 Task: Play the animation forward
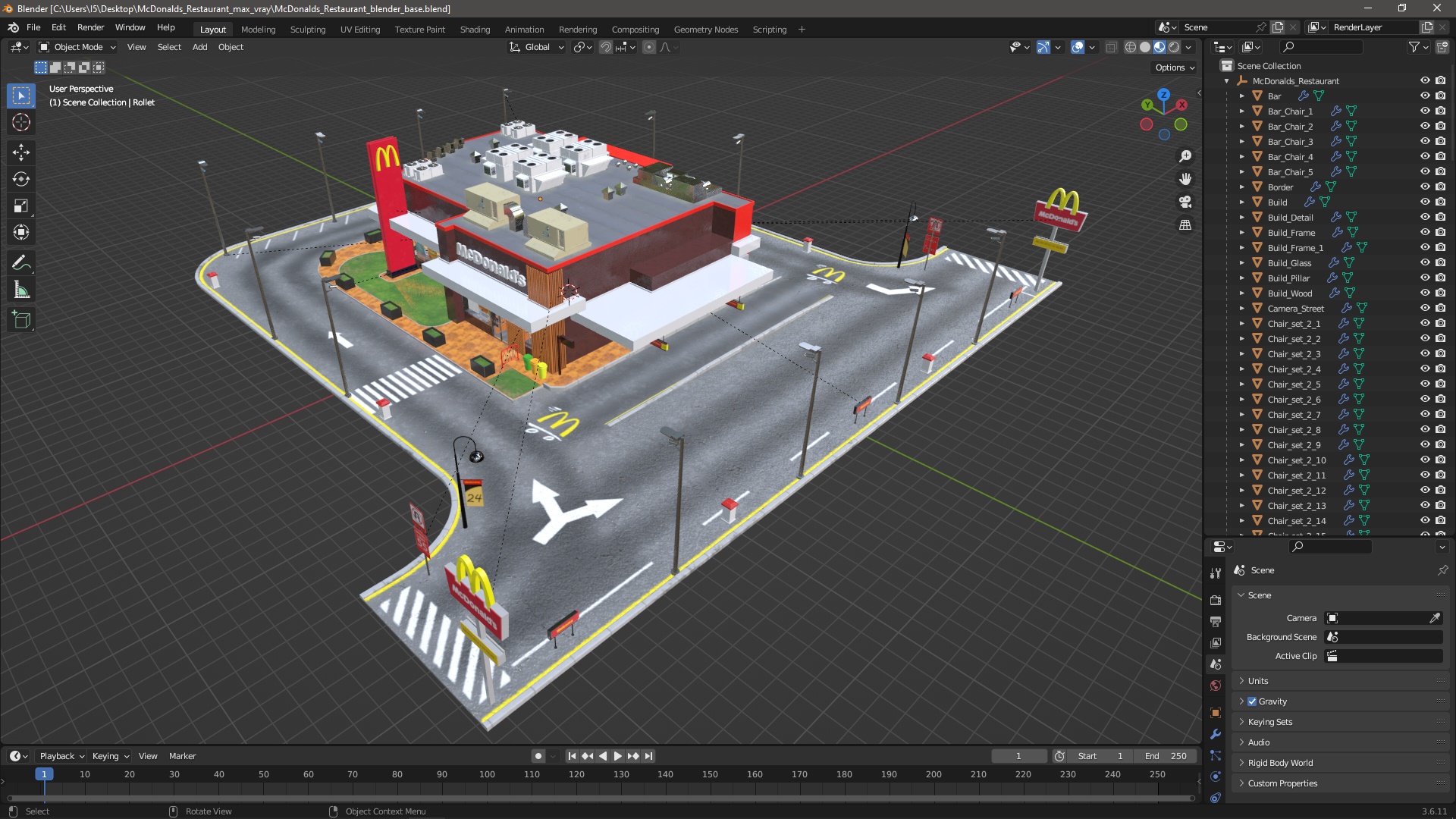617,756
